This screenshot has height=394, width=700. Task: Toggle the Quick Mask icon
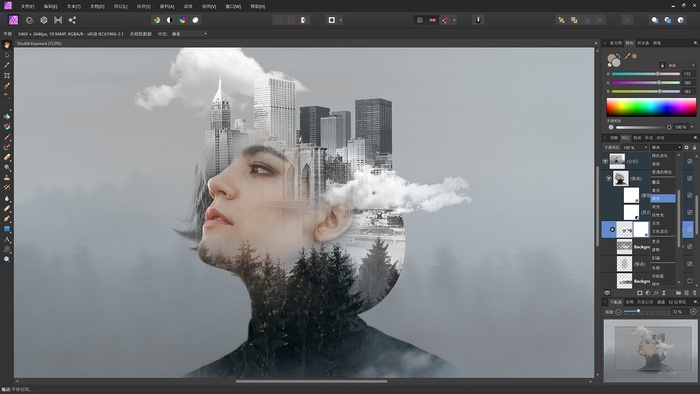(332, 20)
